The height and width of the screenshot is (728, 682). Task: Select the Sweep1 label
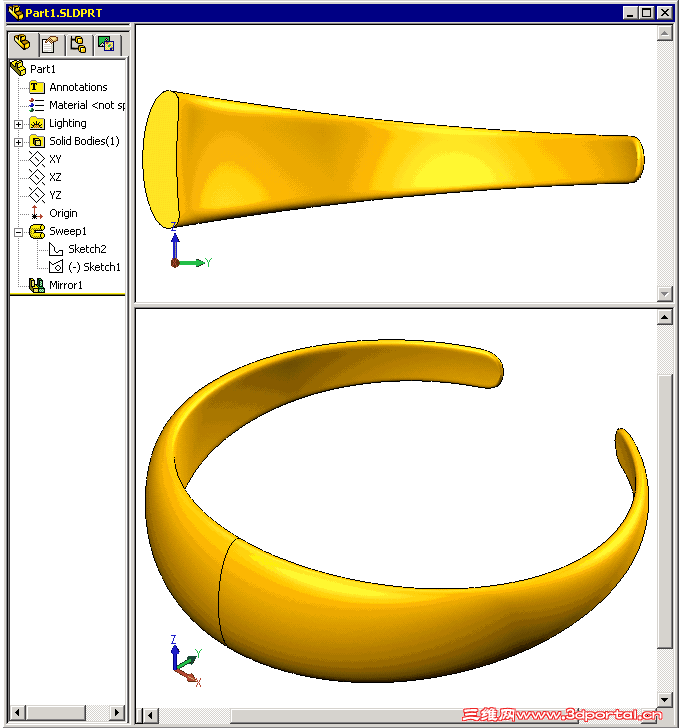coord(68,231)
